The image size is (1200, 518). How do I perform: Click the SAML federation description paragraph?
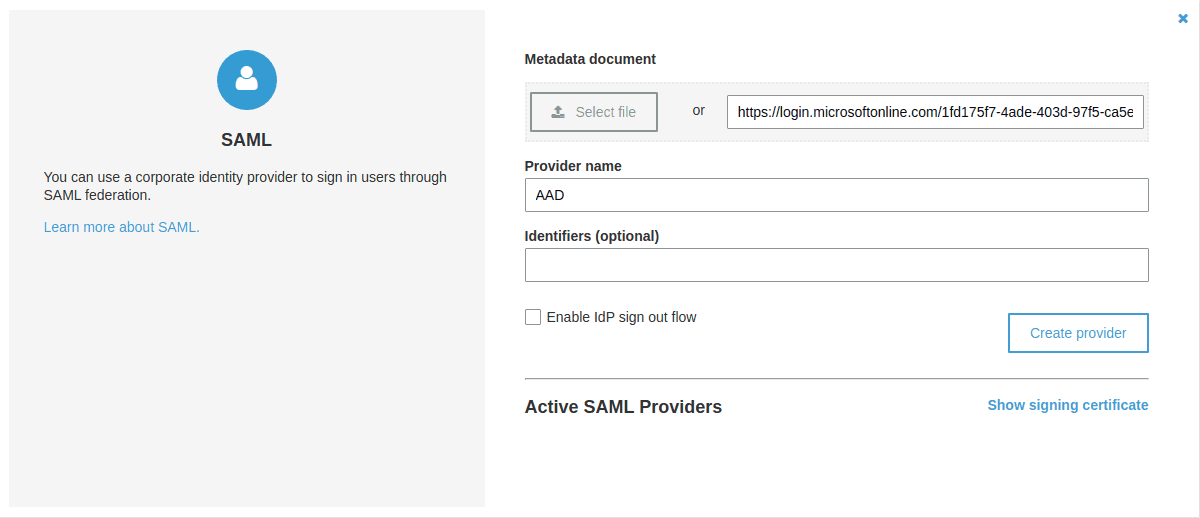(x=245, y=186)
